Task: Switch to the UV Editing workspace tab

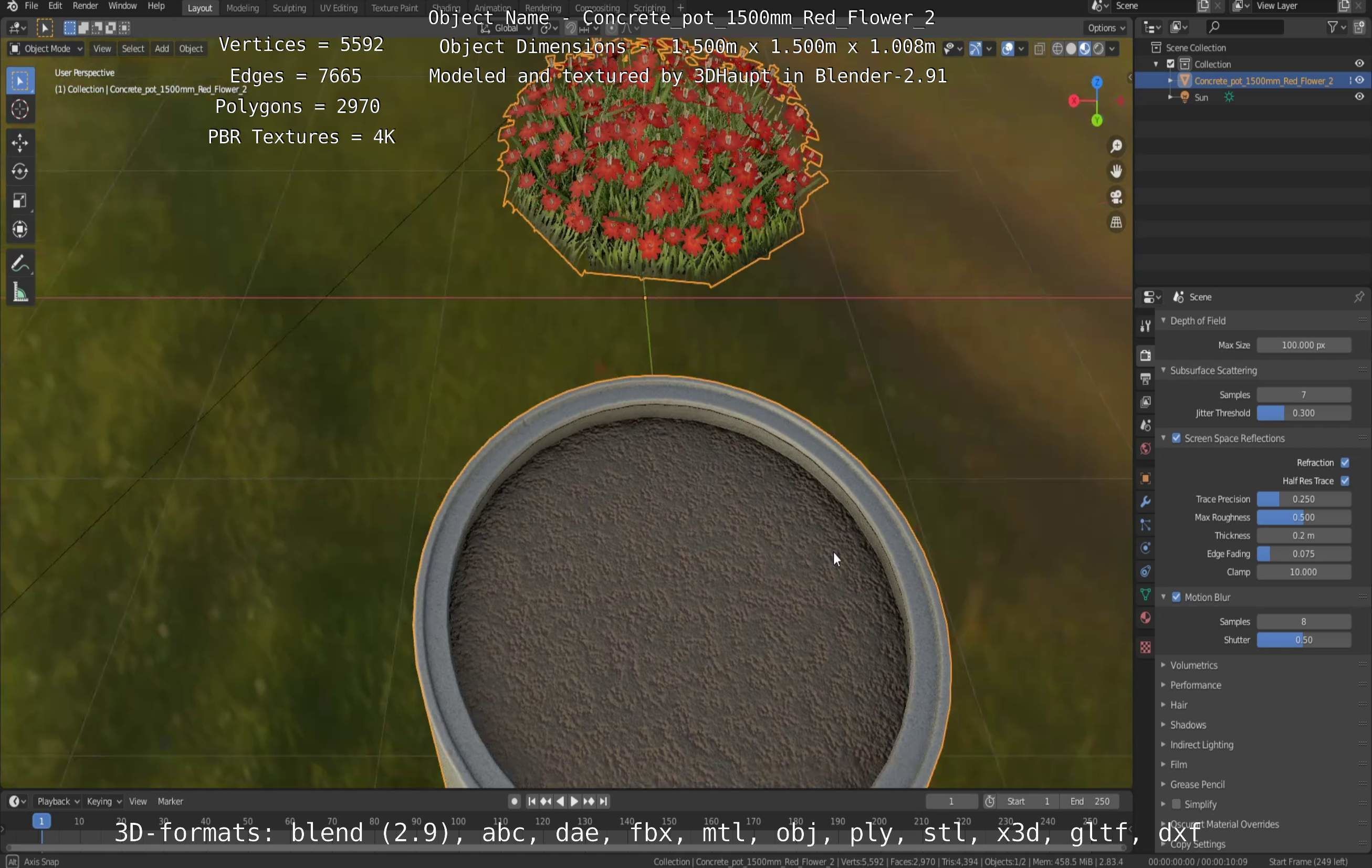Action: pos(339,8)
